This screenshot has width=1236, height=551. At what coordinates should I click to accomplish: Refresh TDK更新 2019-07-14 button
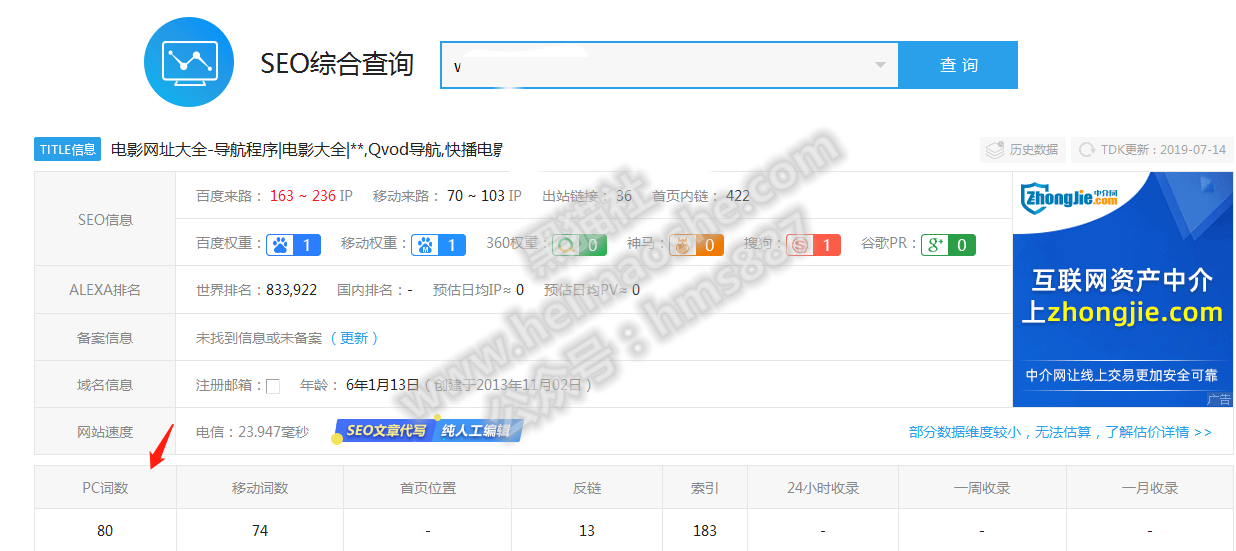1152,150
